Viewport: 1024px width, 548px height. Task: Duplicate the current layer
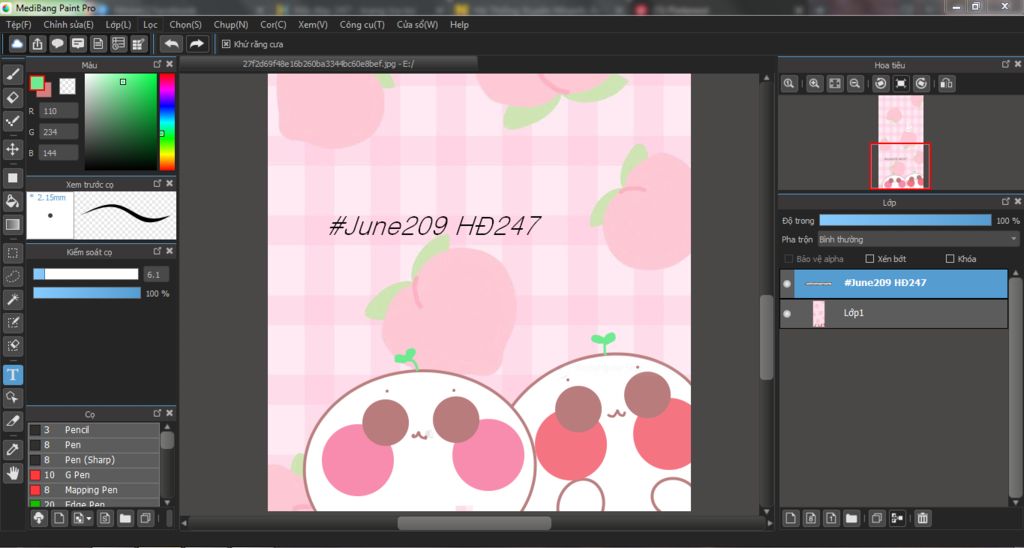[877, 519]
